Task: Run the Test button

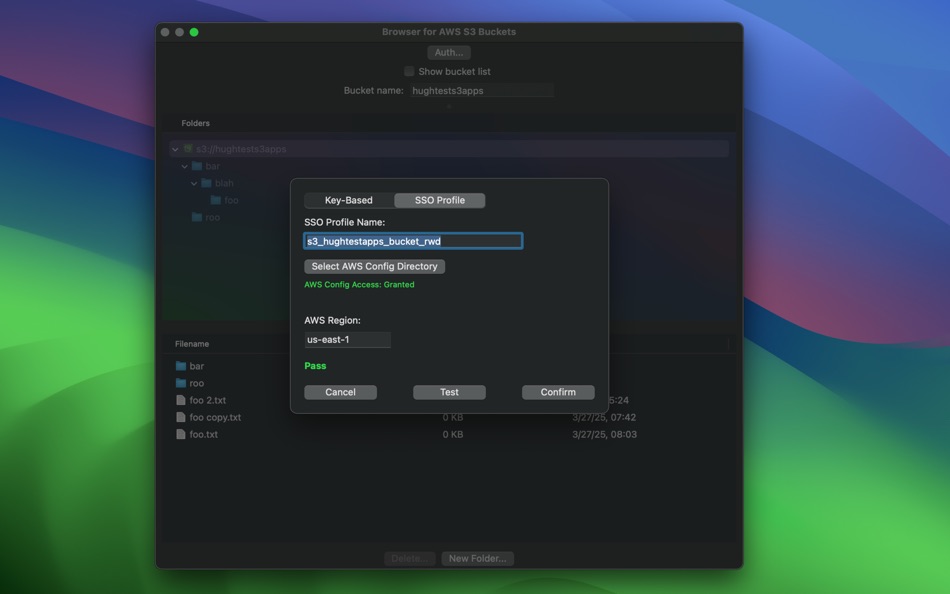Action: click(449, 392)
